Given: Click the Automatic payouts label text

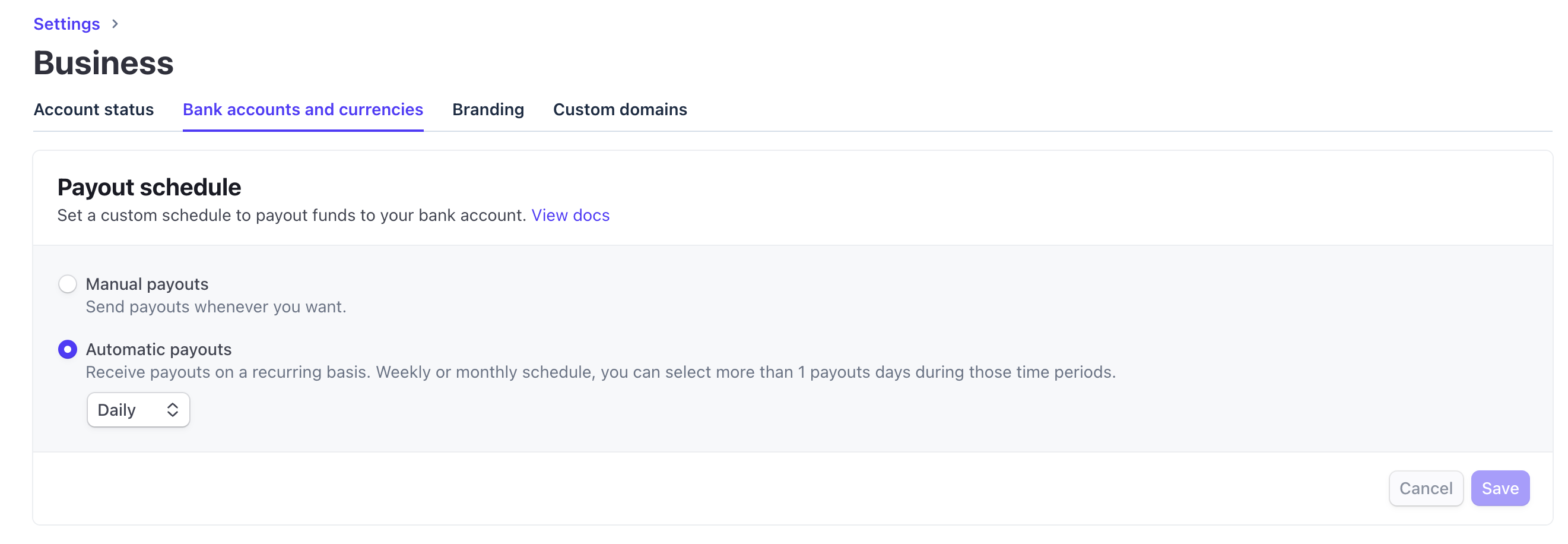Looking at the screenshot, I should pos(158,349).
